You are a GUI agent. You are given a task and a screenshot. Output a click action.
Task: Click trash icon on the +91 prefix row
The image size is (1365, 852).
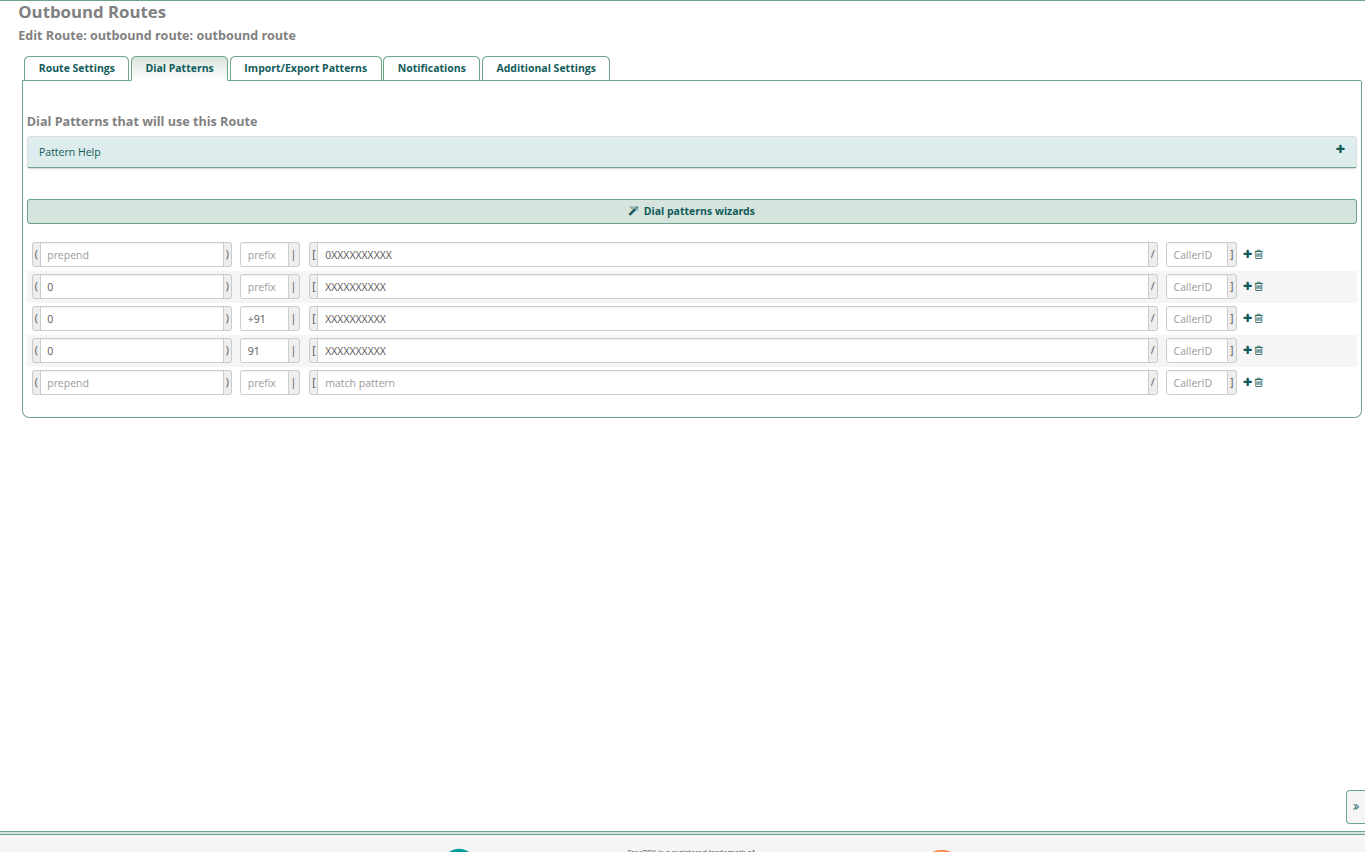tap(1259, 319)
